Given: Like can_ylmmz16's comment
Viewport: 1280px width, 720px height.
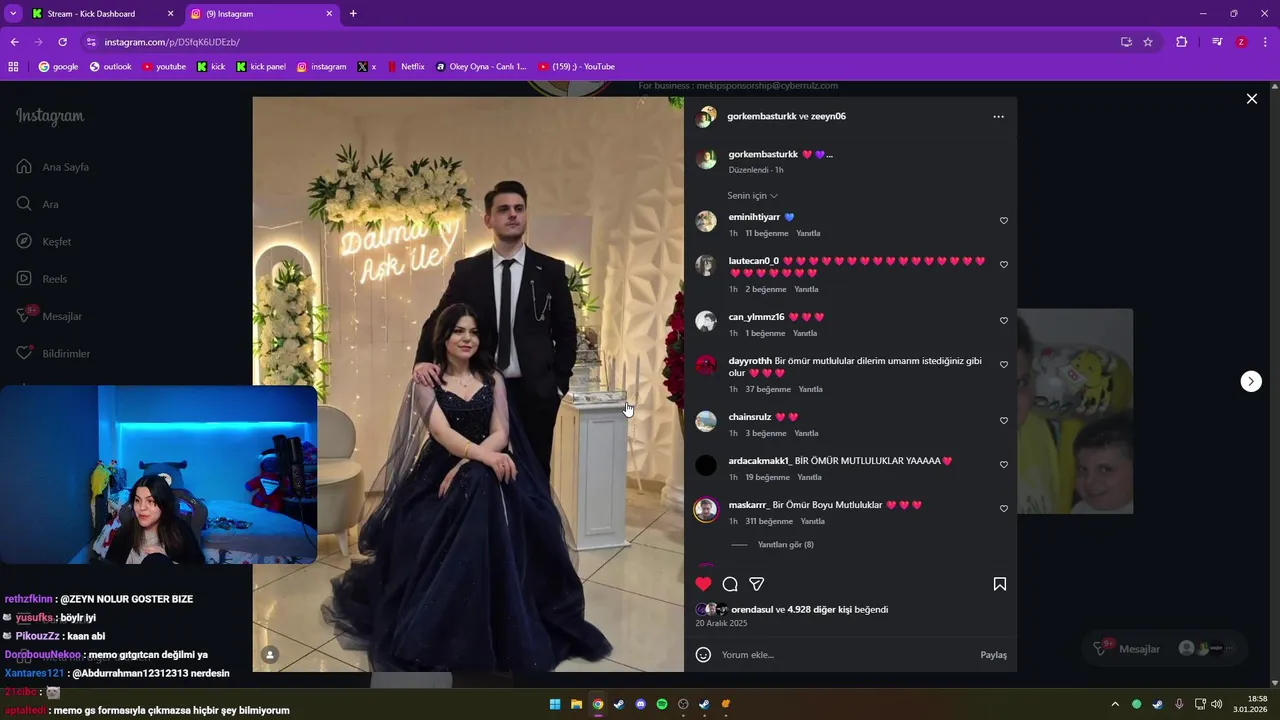Looking at the screenshot, I should point(1004,321).
